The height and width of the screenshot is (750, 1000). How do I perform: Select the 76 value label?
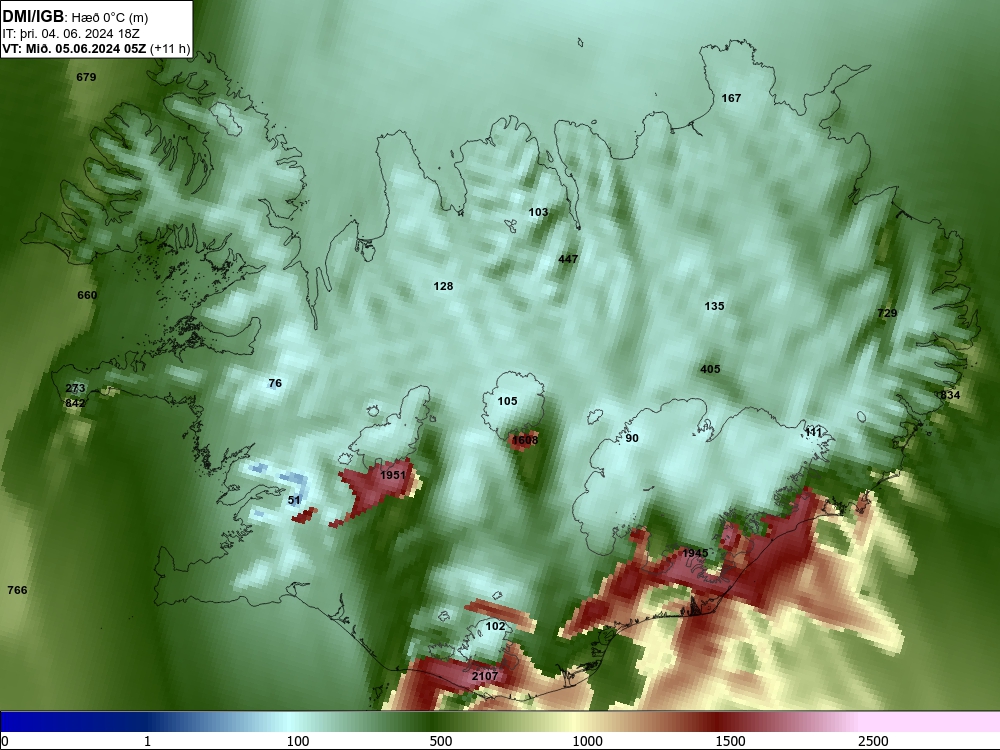point(275,383)
